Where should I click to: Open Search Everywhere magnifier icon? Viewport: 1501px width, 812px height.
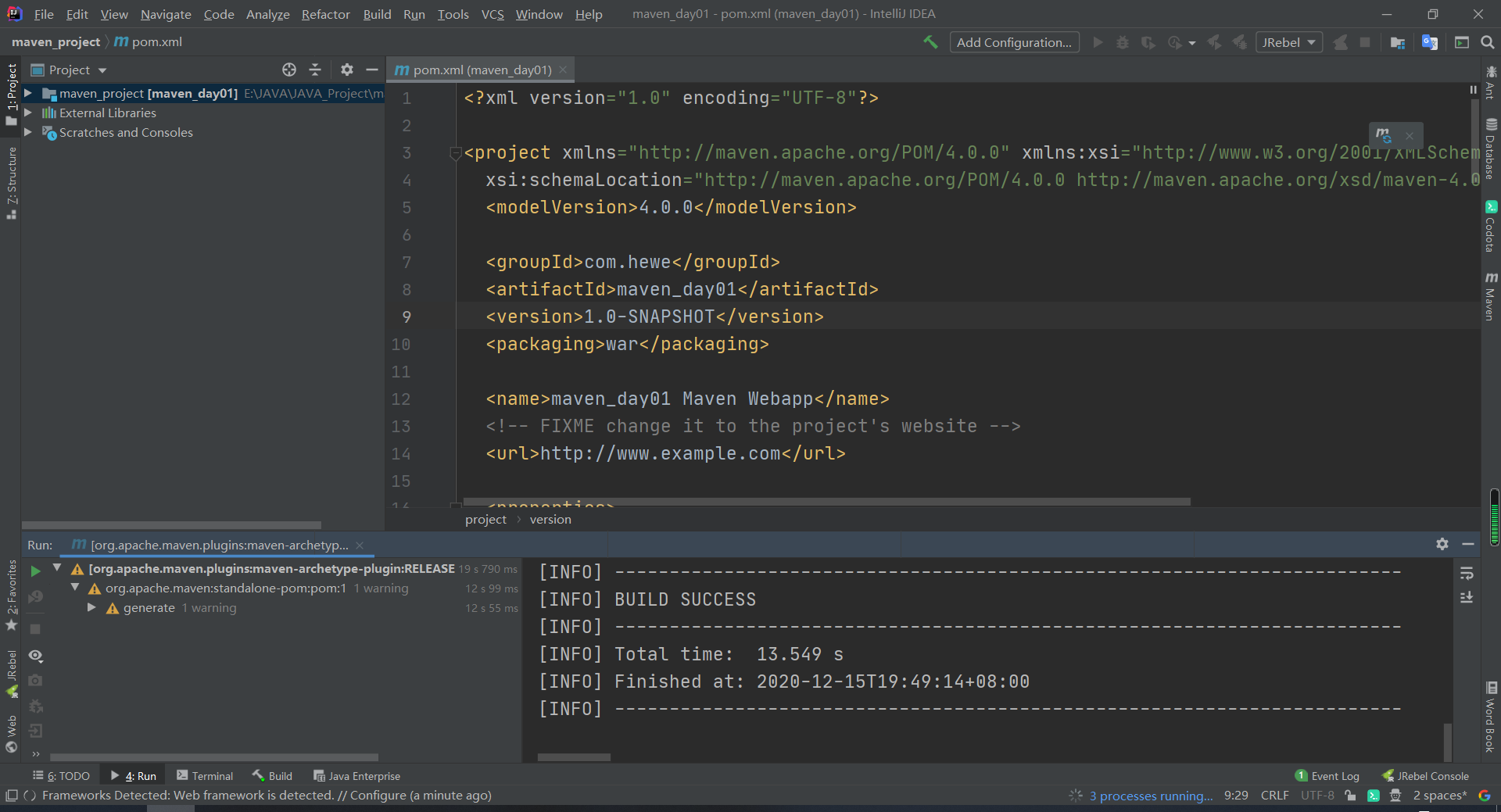pos(1488,42)
